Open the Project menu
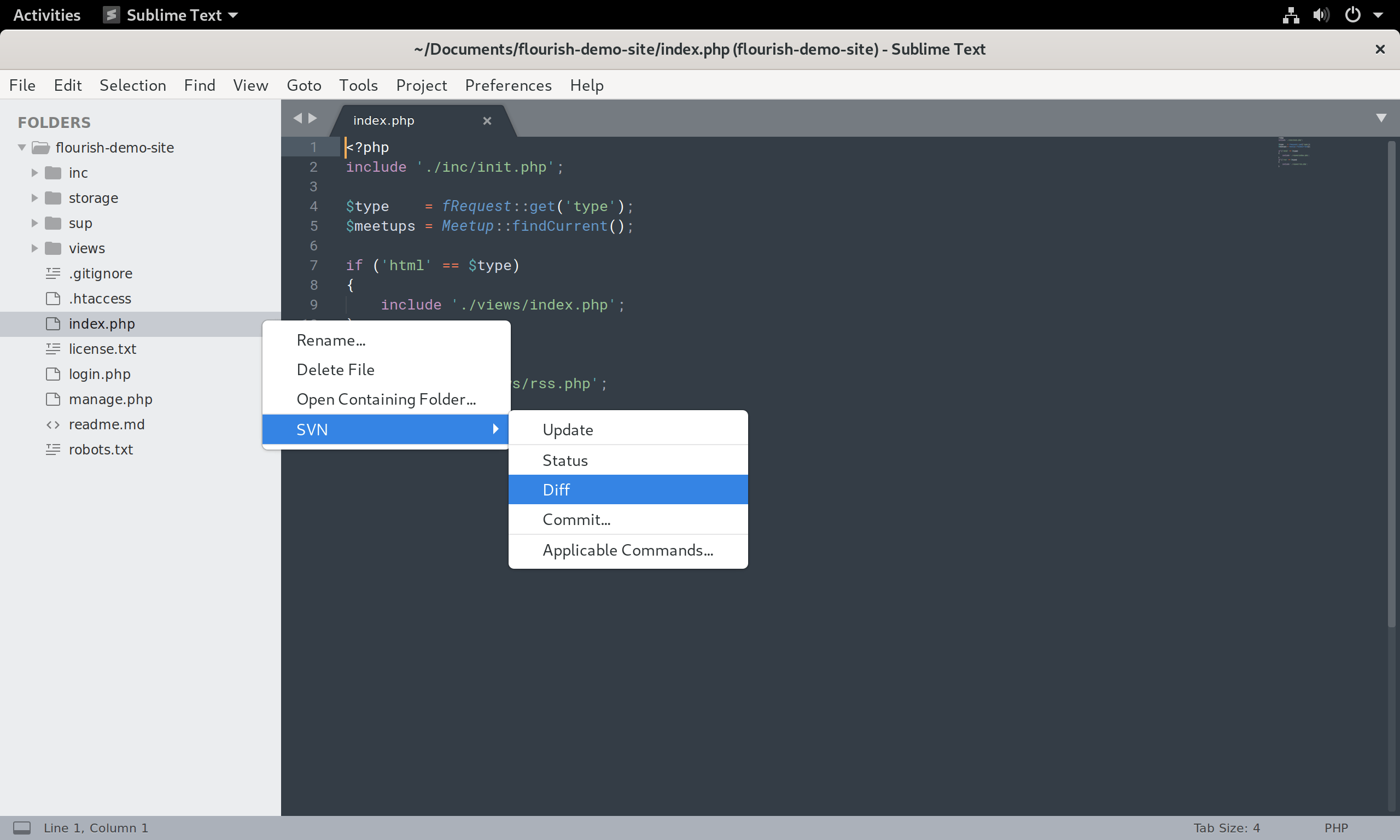Viewport: 1400px width, 840px height. pos(421,85)
